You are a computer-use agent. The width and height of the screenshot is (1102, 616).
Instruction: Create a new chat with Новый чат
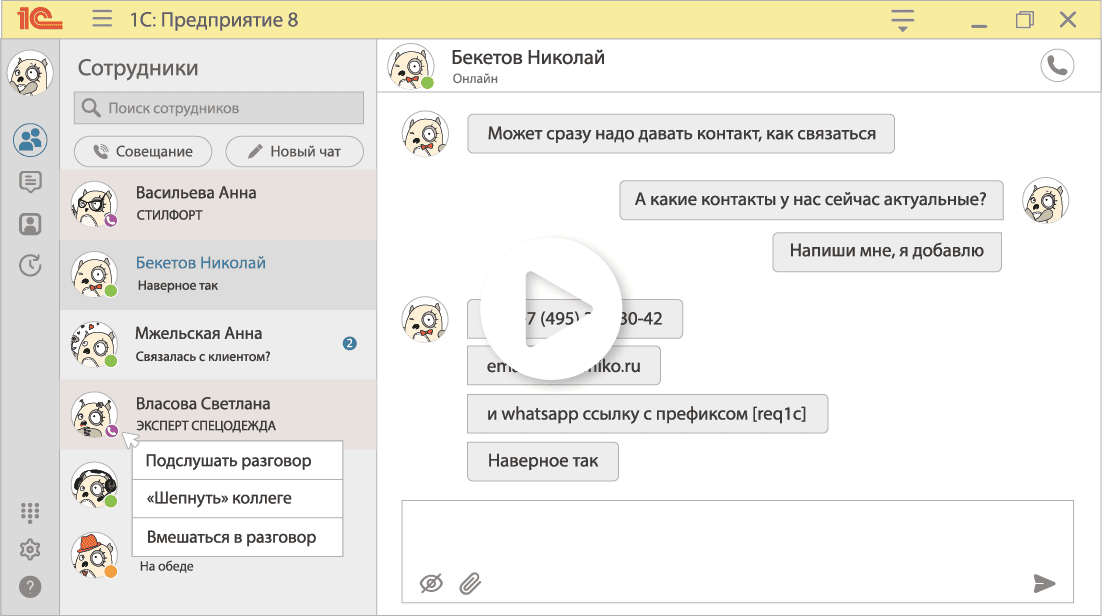click(x=294, y=151)
